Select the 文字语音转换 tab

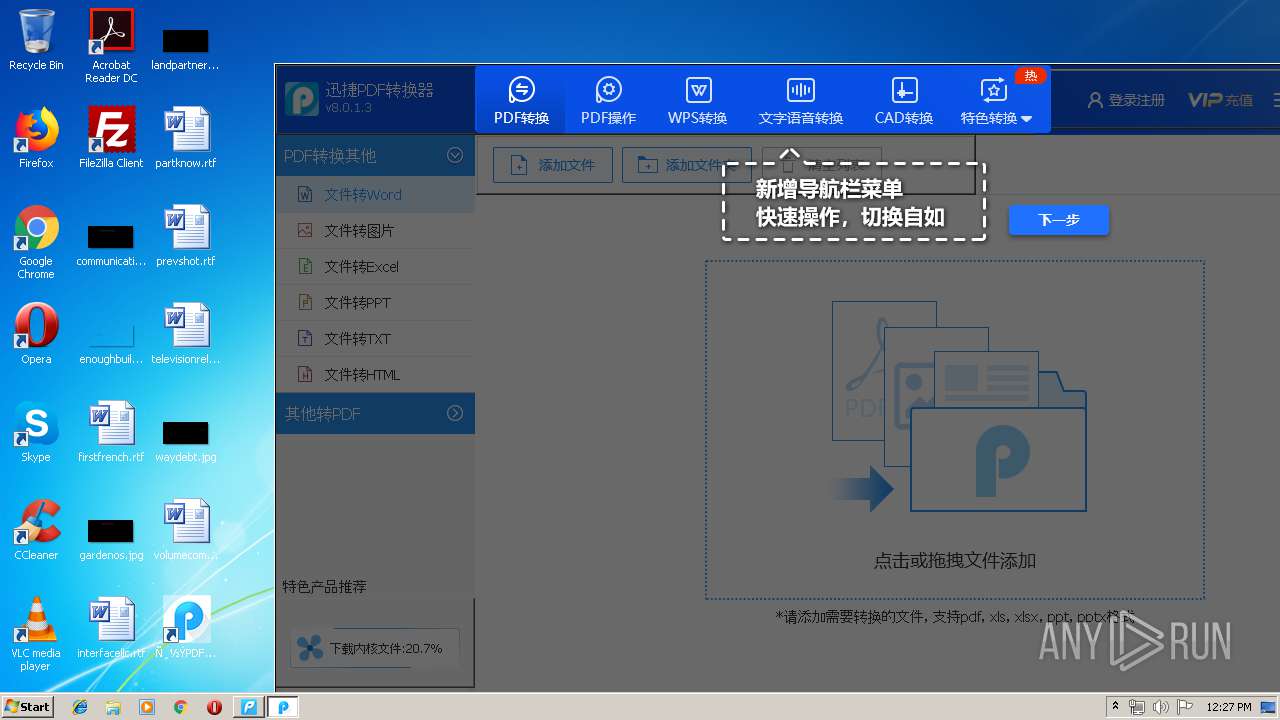click(800, 100)
